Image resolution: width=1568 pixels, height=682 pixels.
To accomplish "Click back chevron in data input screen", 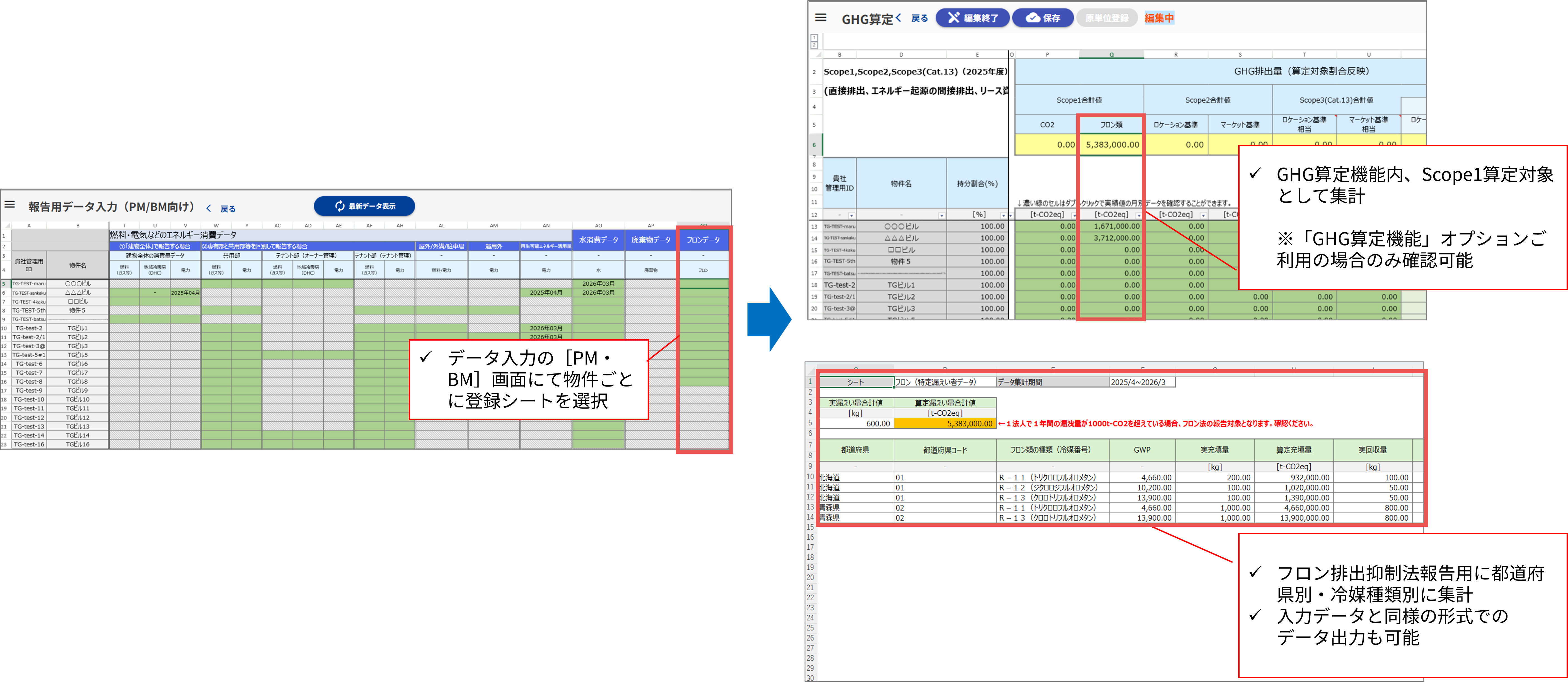I will pyautogui.click(x=209, y=209).
